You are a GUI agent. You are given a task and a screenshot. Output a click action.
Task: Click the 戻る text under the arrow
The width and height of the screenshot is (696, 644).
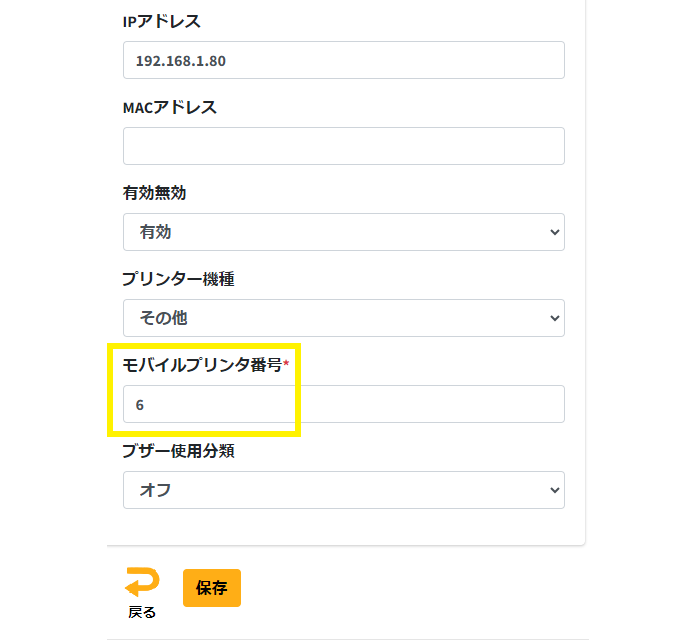[142, 612]
